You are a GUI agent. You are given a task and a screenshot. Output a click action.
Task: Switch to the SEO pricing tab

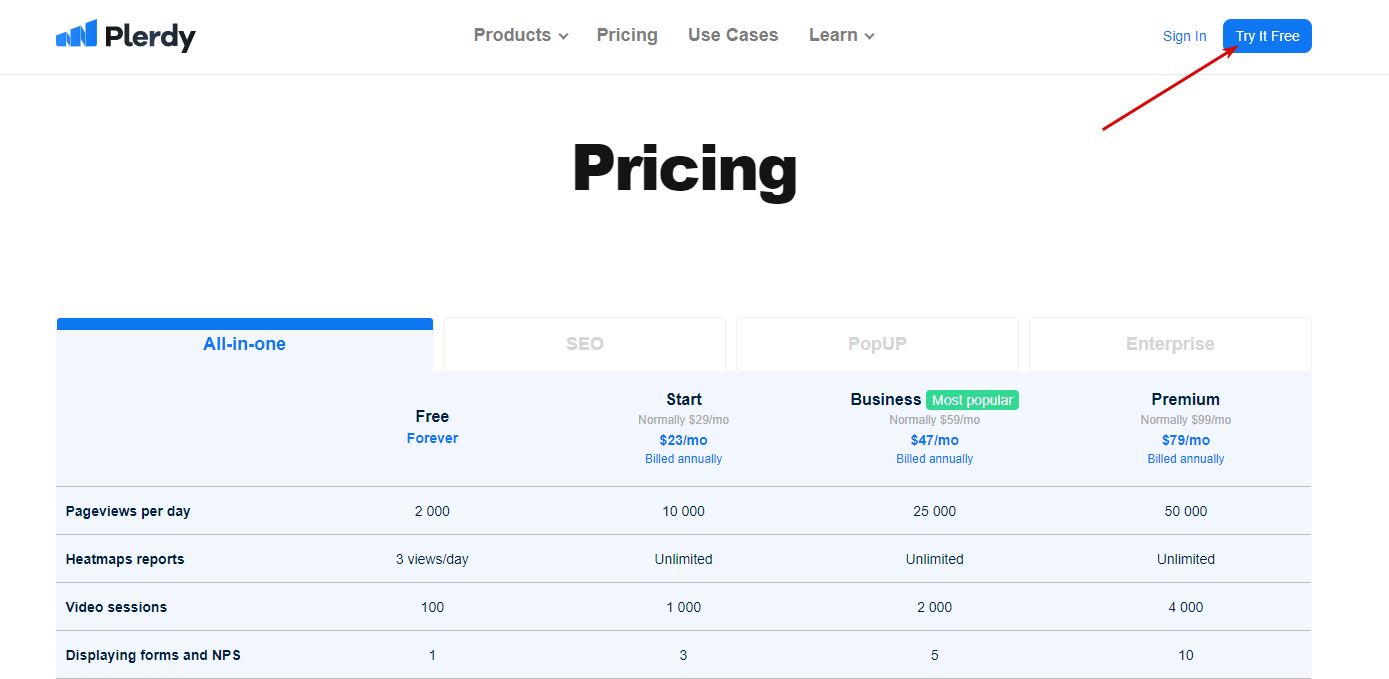pos(585,344)
